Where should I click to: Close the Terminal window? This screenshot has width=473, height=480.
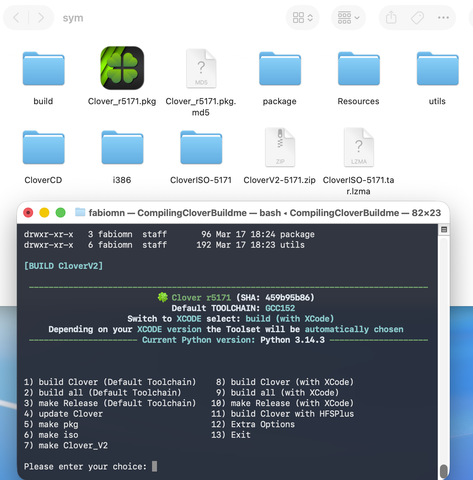pos(28,213)
